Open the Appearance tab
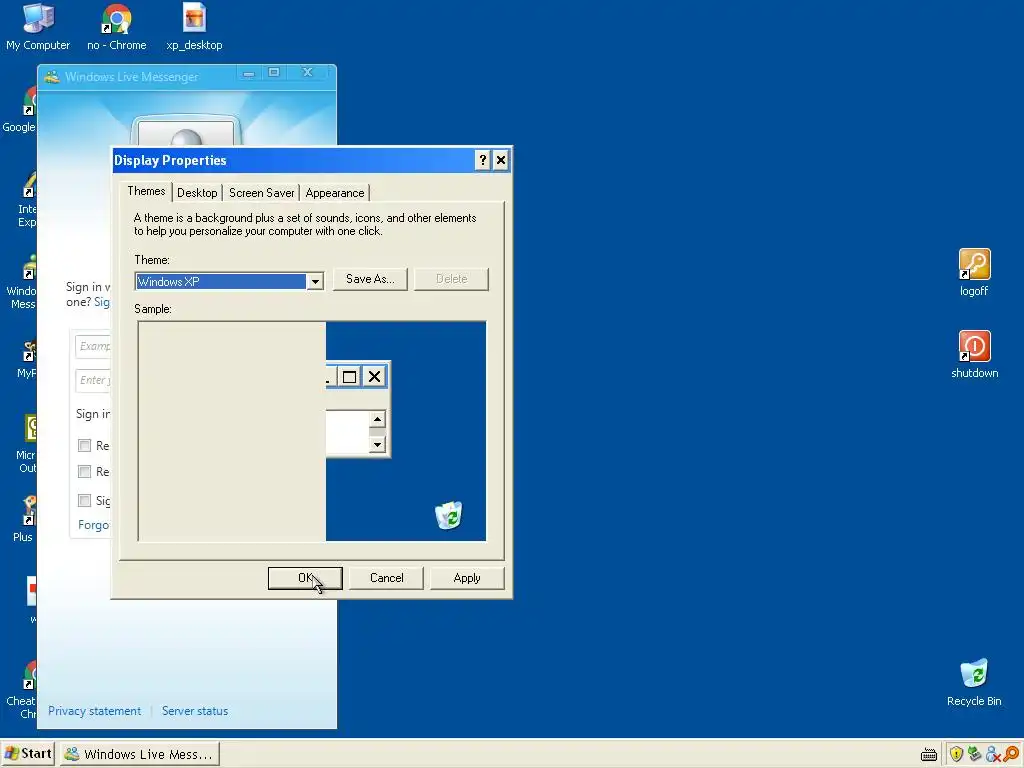Screen dimensions: 1024x768 [335, 193]
